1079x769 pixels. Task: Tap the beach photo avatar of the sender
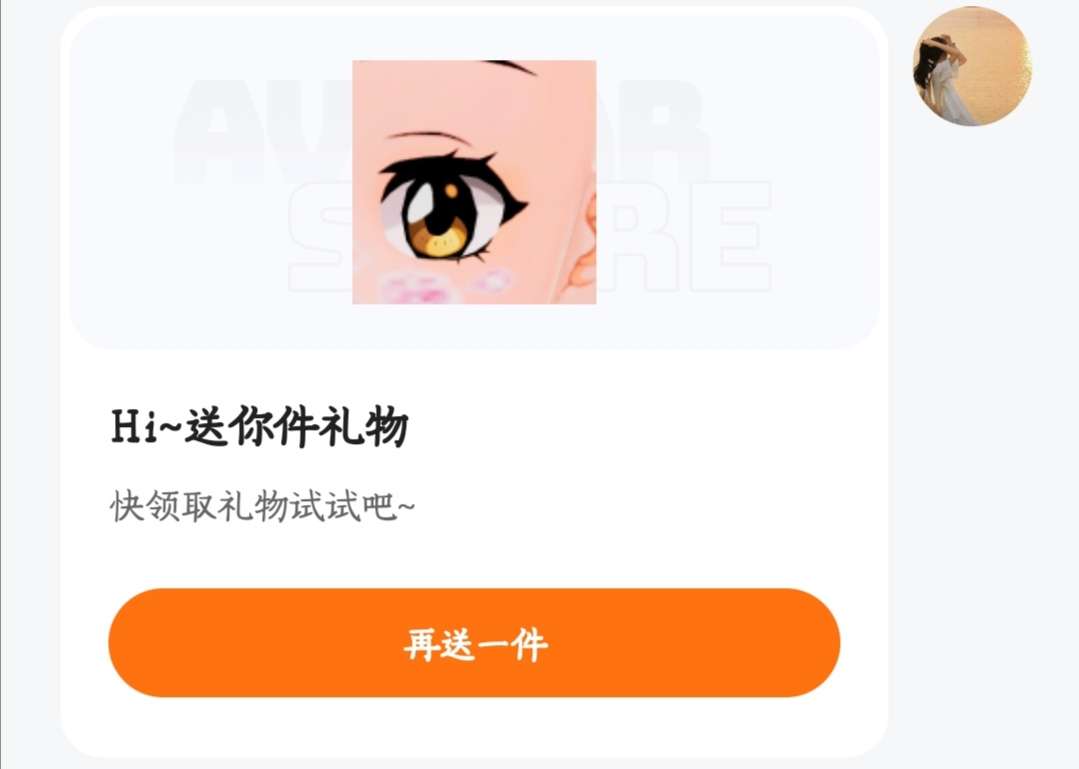972,66
